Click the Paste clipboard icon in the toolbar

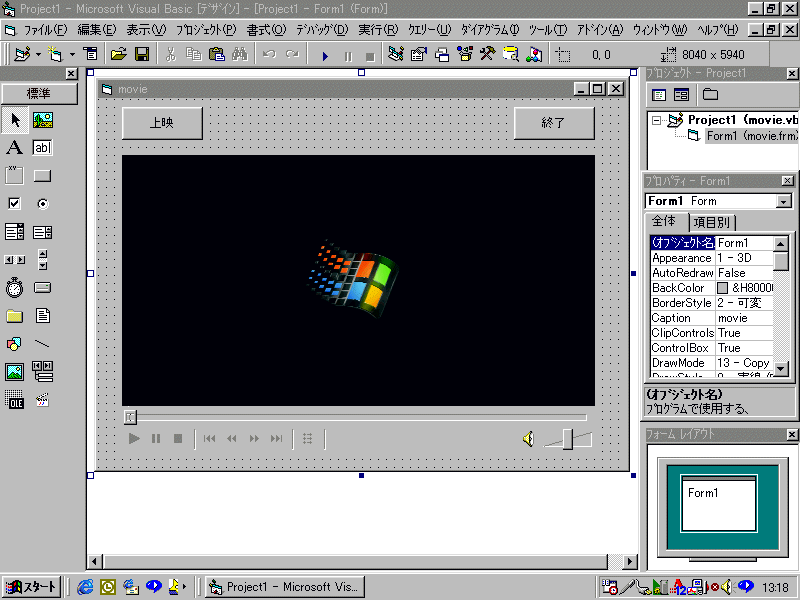coord(217,54)
